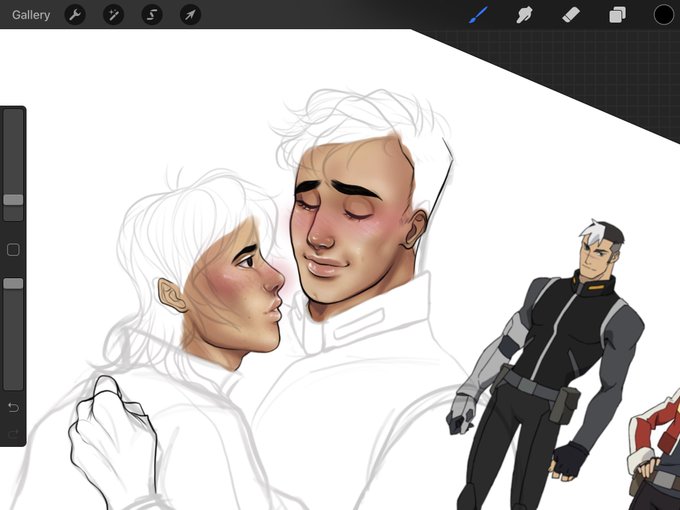The width and height of the screenshot is (680, 510).
Task: Select the Smudge finger tool
Action: click(x=524, y=15)
